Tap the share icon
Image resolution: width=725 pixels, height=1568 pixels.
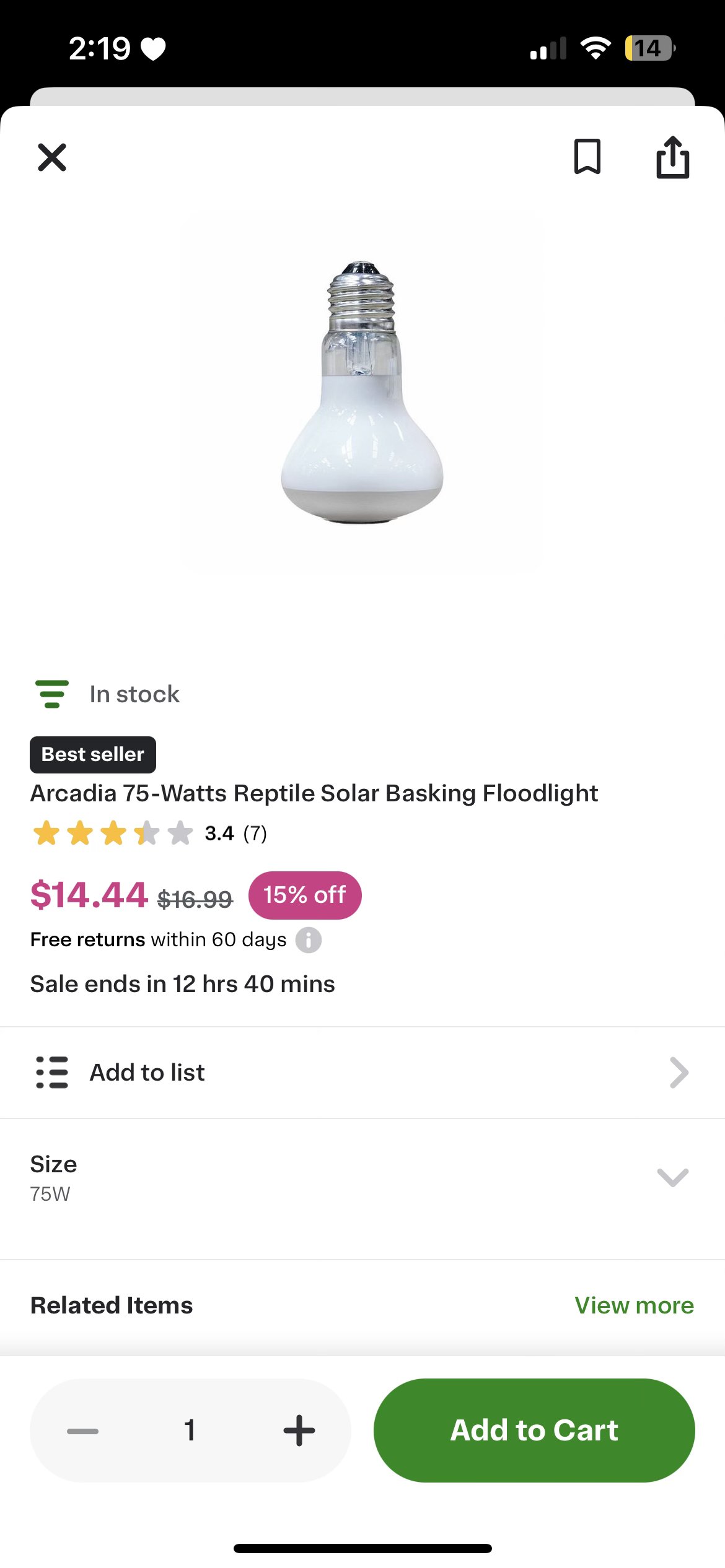[672, 157]
